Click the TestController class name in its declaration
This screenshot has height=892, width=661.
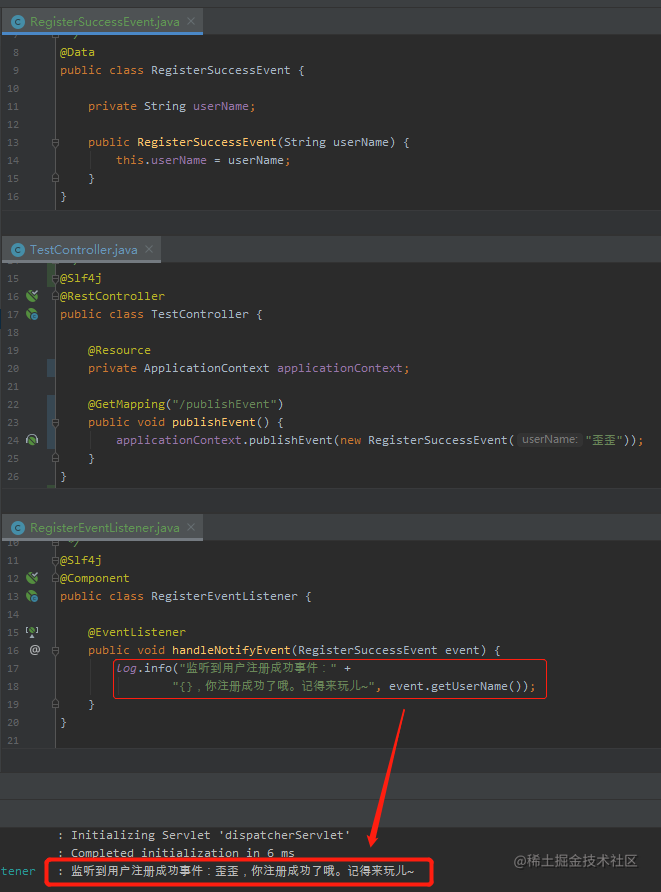[x=200, y=315]
